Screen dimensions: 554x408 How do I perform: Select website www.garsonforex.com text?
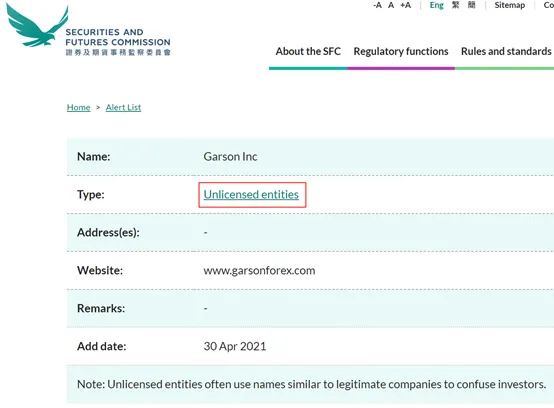(259, 271)
